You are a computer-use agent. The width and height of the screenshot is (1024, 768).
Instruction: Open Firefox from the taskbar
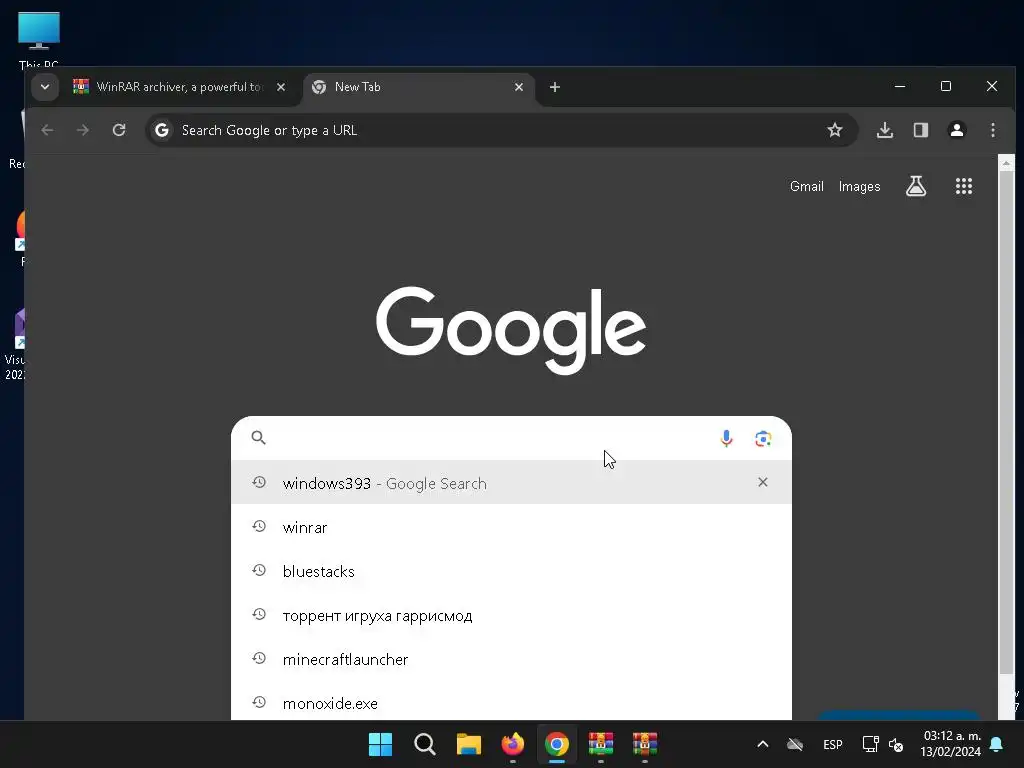pos(513,744)
